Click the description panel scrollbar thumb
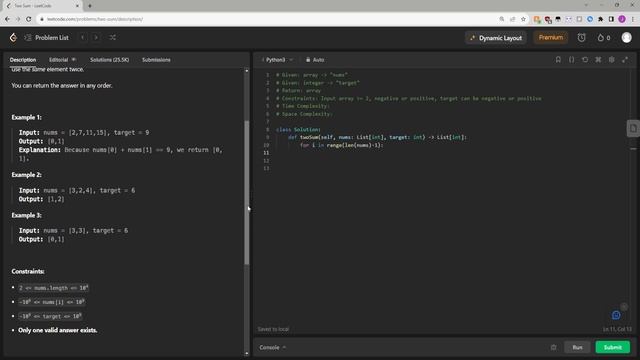Image resolution: width=640 pixels, height=360 pixels. 247,193
